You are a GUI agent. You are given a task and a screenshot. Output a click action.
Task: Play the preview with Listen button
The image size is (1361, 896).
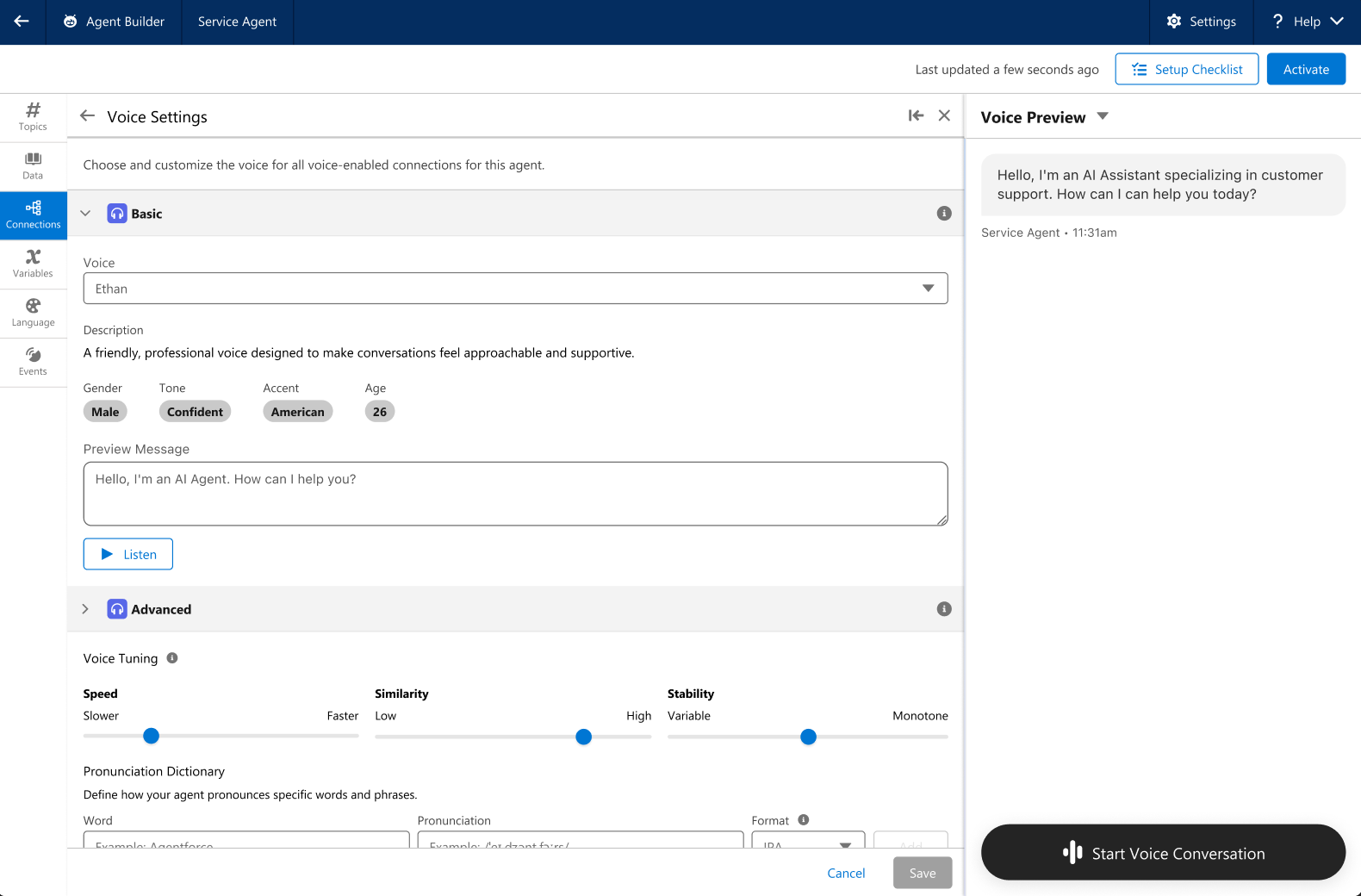[x=128, y=554]
